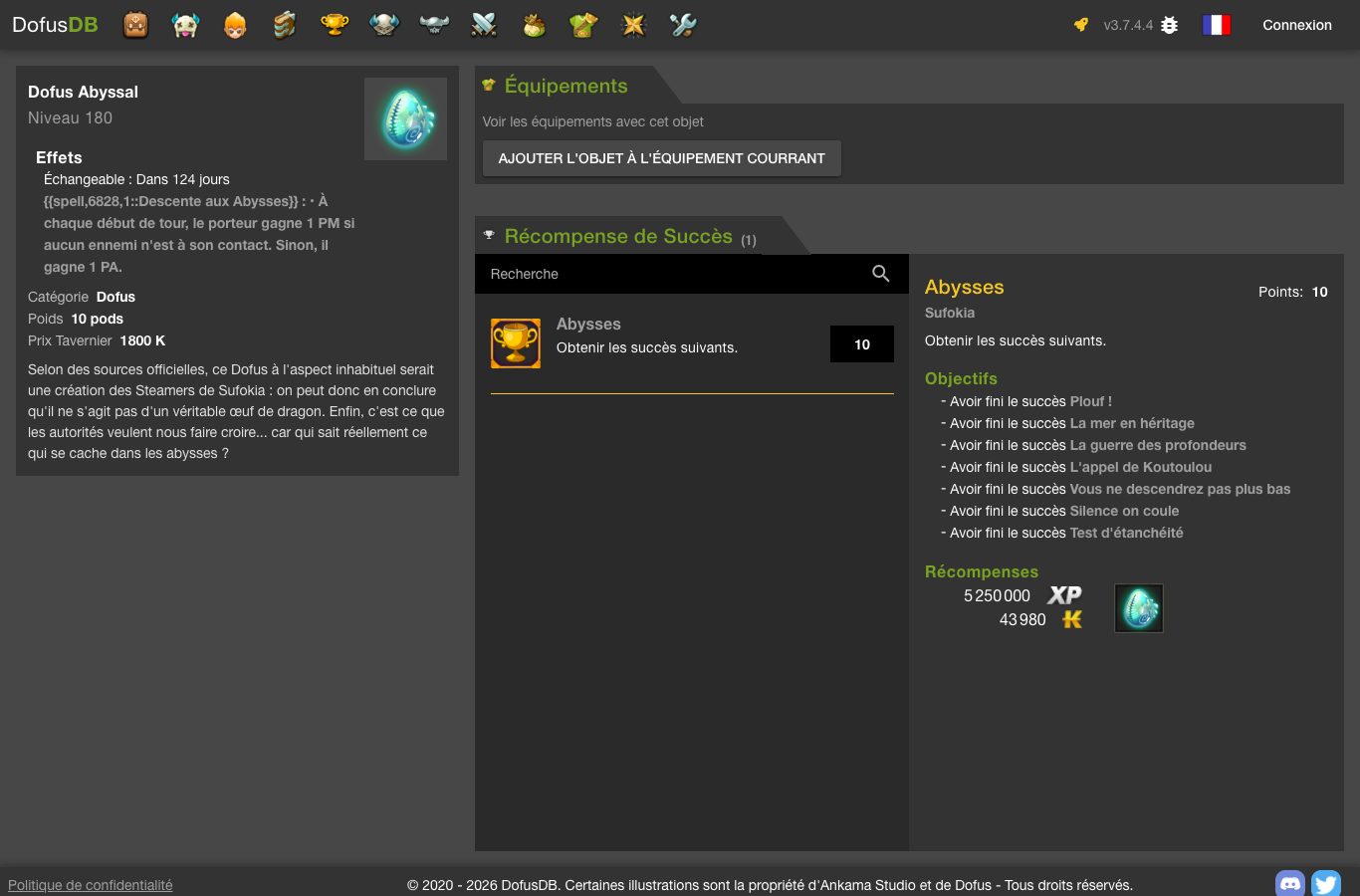Select the Abysses achievement row
This screenshot has height=896, width=1360.
(x=692, y=344)
